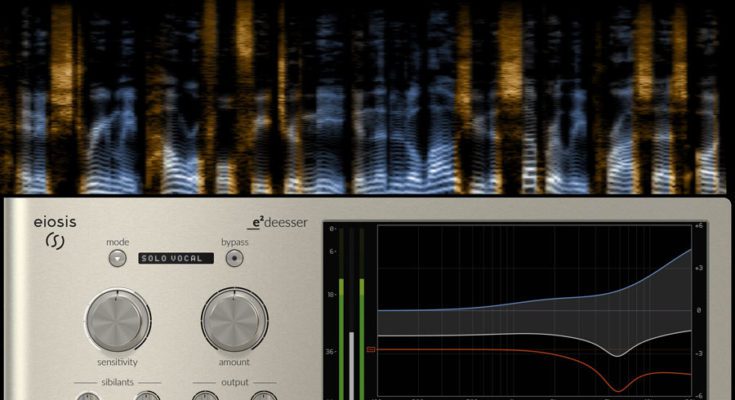Click the dip in the orange curve

tap(616, 388)
